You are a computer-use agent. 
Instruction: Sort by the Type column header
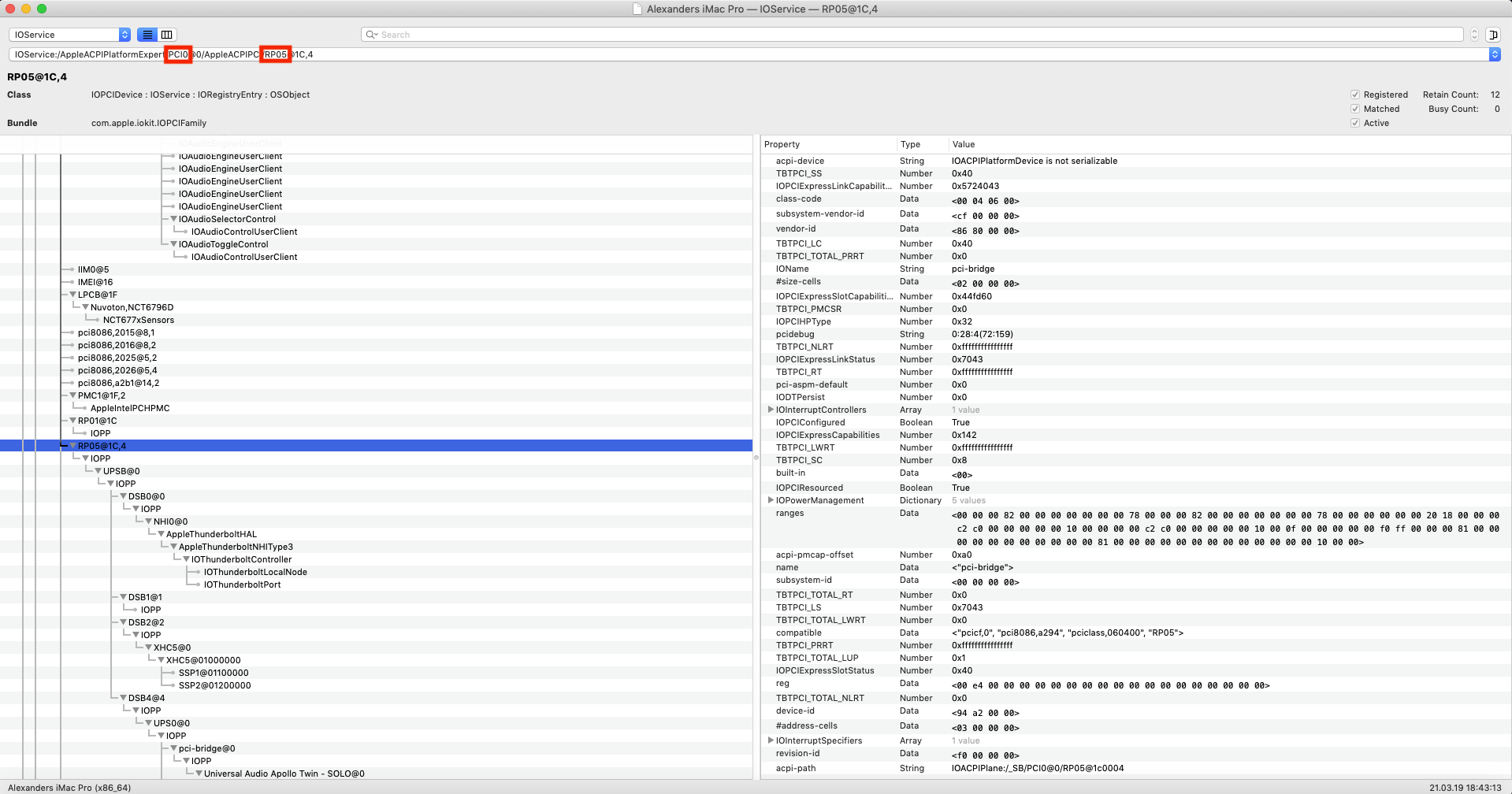pyautogui.click(x=923, y=144)
